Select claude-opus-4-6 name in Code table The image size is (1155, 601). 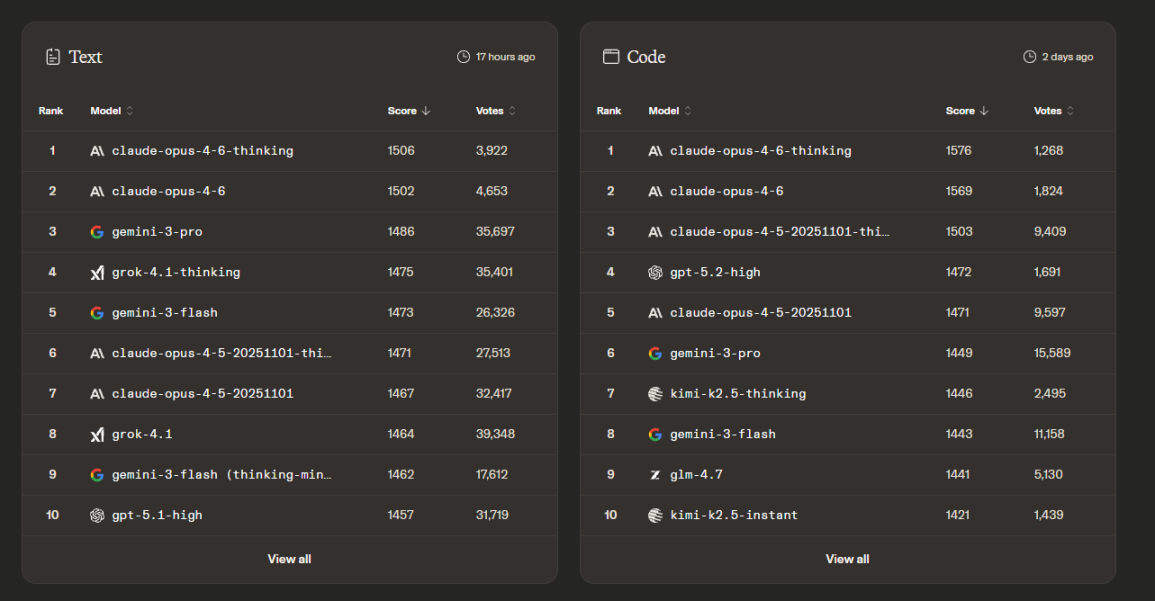[x=727, y=191]
